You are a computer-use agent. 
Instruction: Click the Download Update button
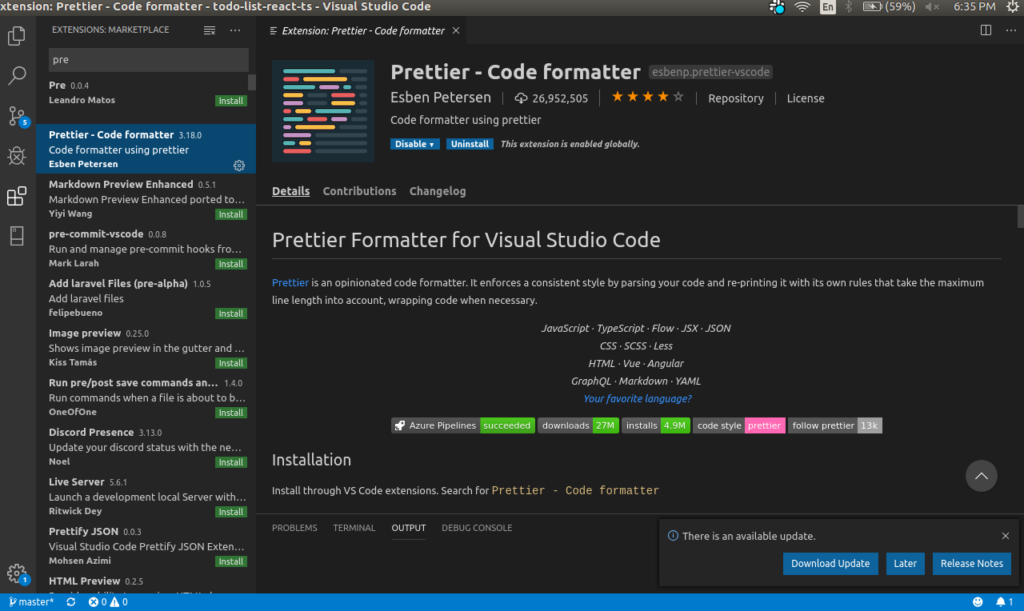point(830,563)
